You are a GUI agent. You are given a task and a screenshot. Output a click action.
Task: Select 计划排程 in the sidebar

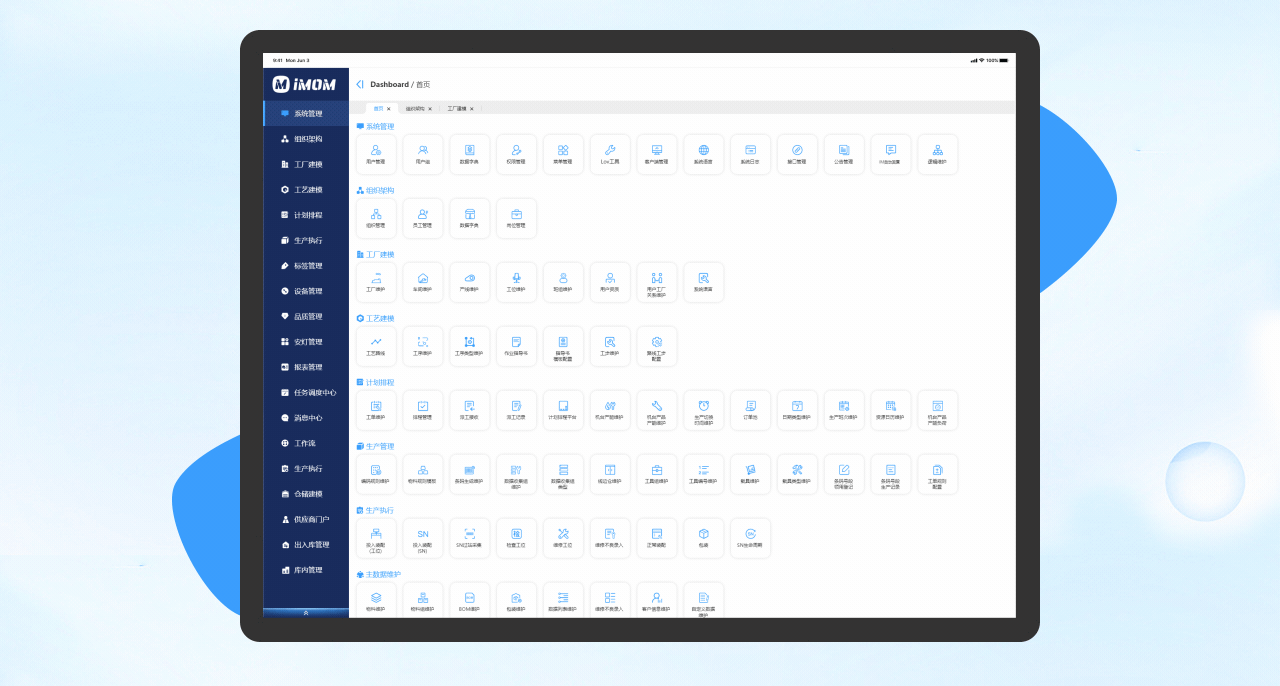[306, 215]
